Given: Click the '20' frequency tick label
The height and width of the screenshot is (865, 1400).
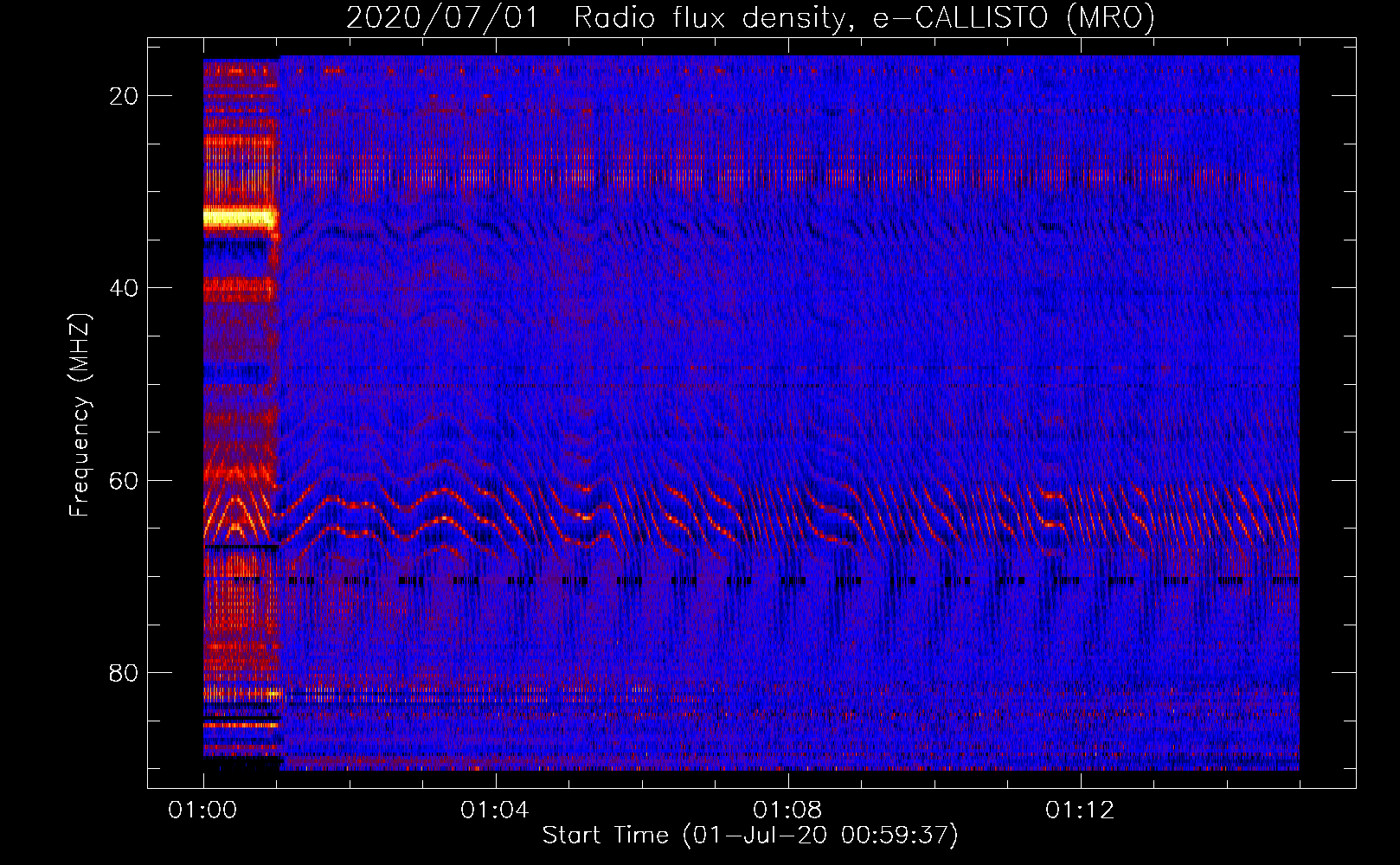Looking at the screenshot, I should (x=125, y=96).
